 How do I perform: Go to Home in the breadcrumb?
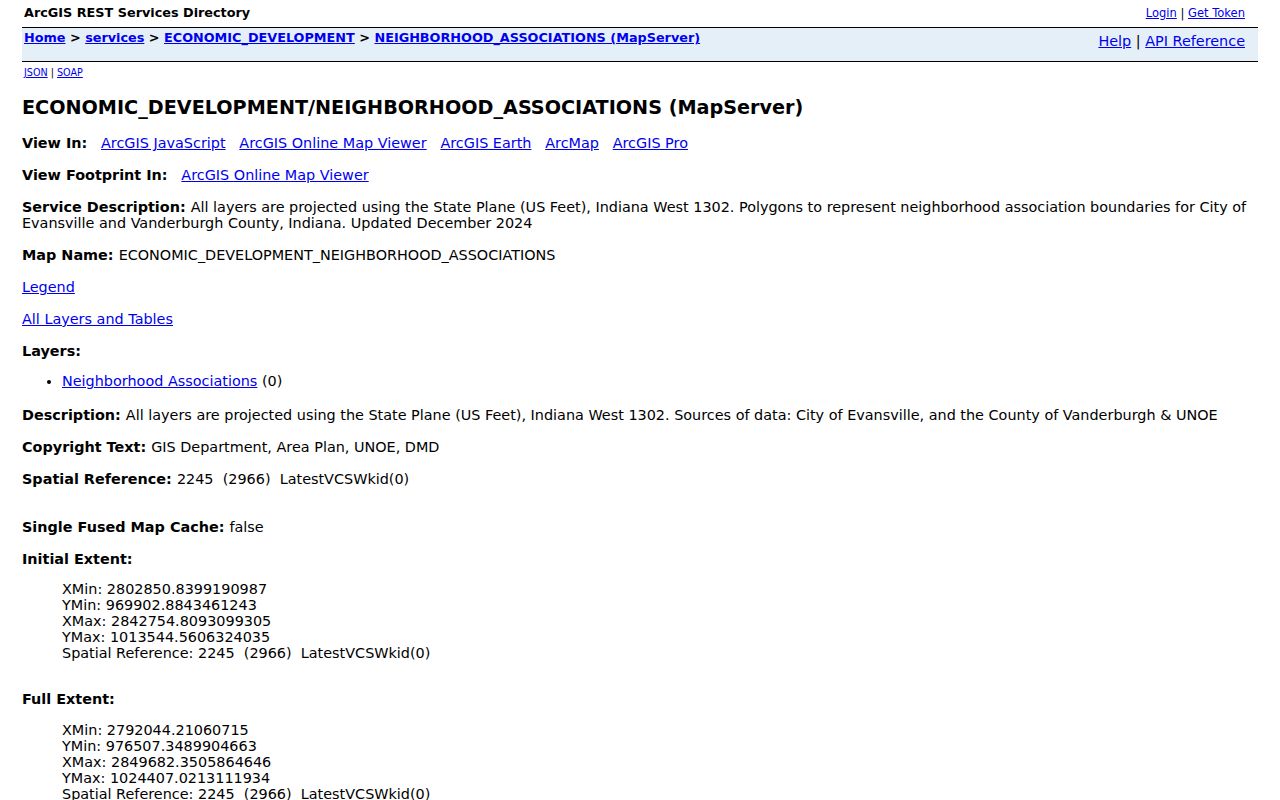pos(45,38)
